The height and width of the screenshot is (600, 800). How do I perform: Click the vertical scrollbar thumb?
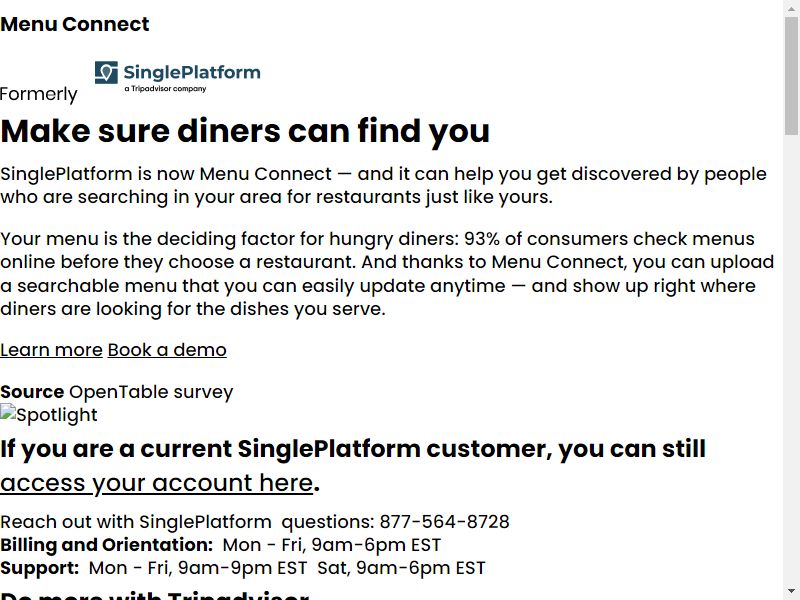[791, 77]
